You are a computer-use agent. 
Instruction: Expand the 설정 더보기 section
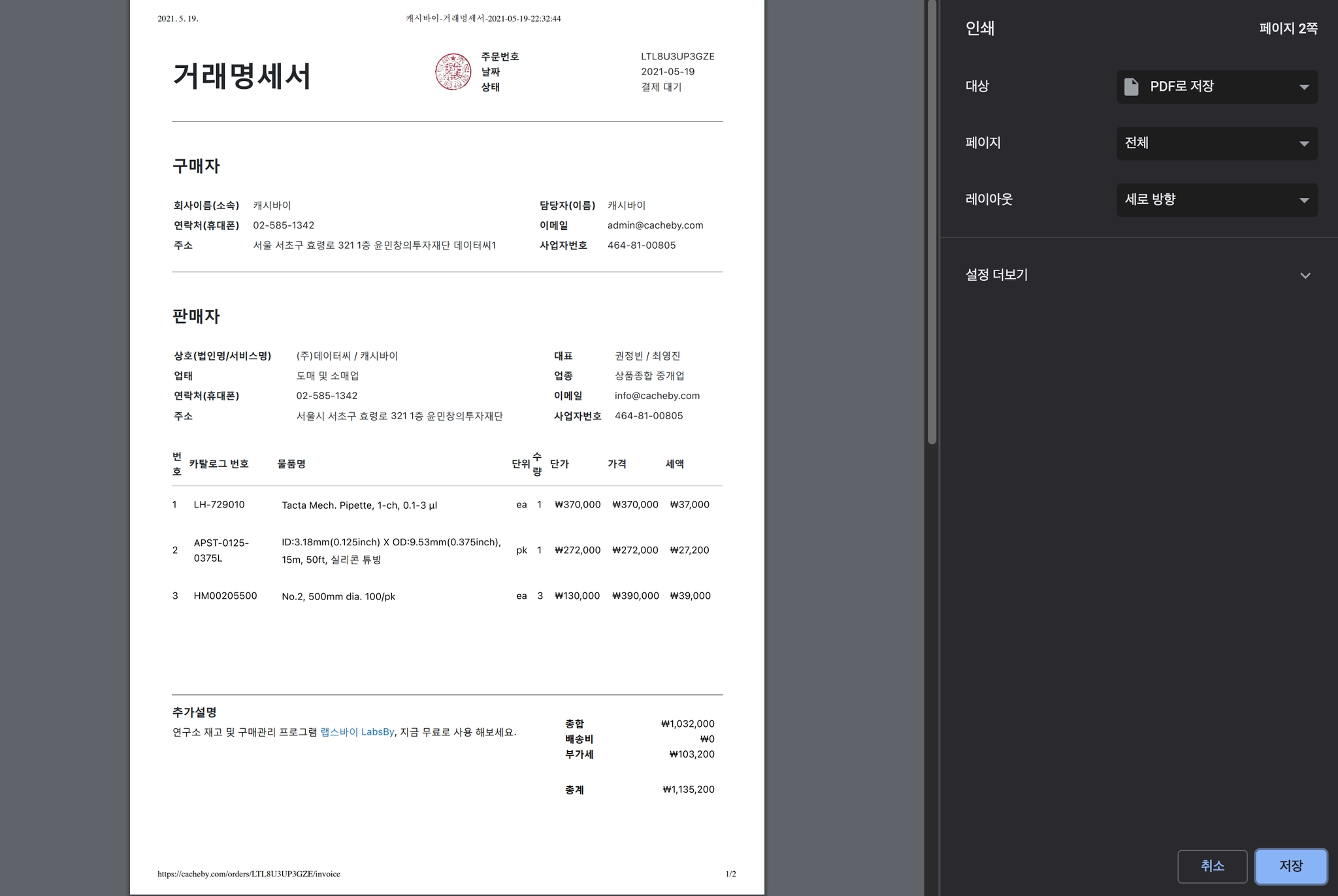pyautogui.click(x=1139, y=275)
